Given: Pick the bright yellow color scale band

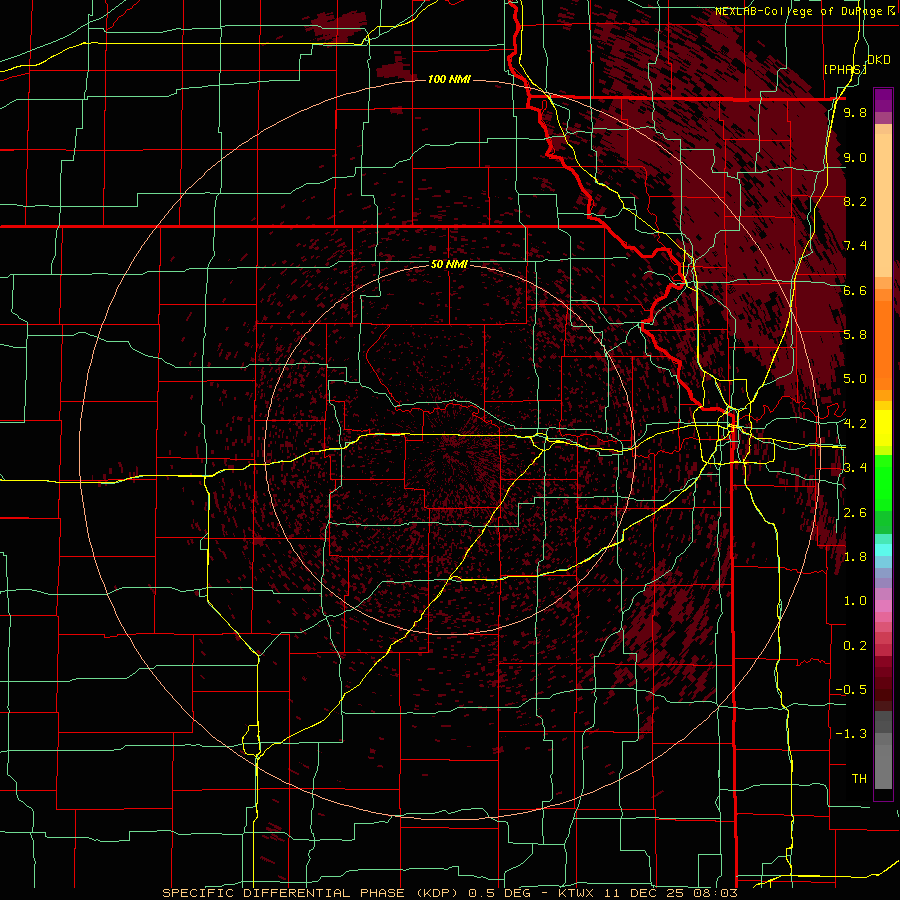Looking at the screenshot, I should coord(883,428).
